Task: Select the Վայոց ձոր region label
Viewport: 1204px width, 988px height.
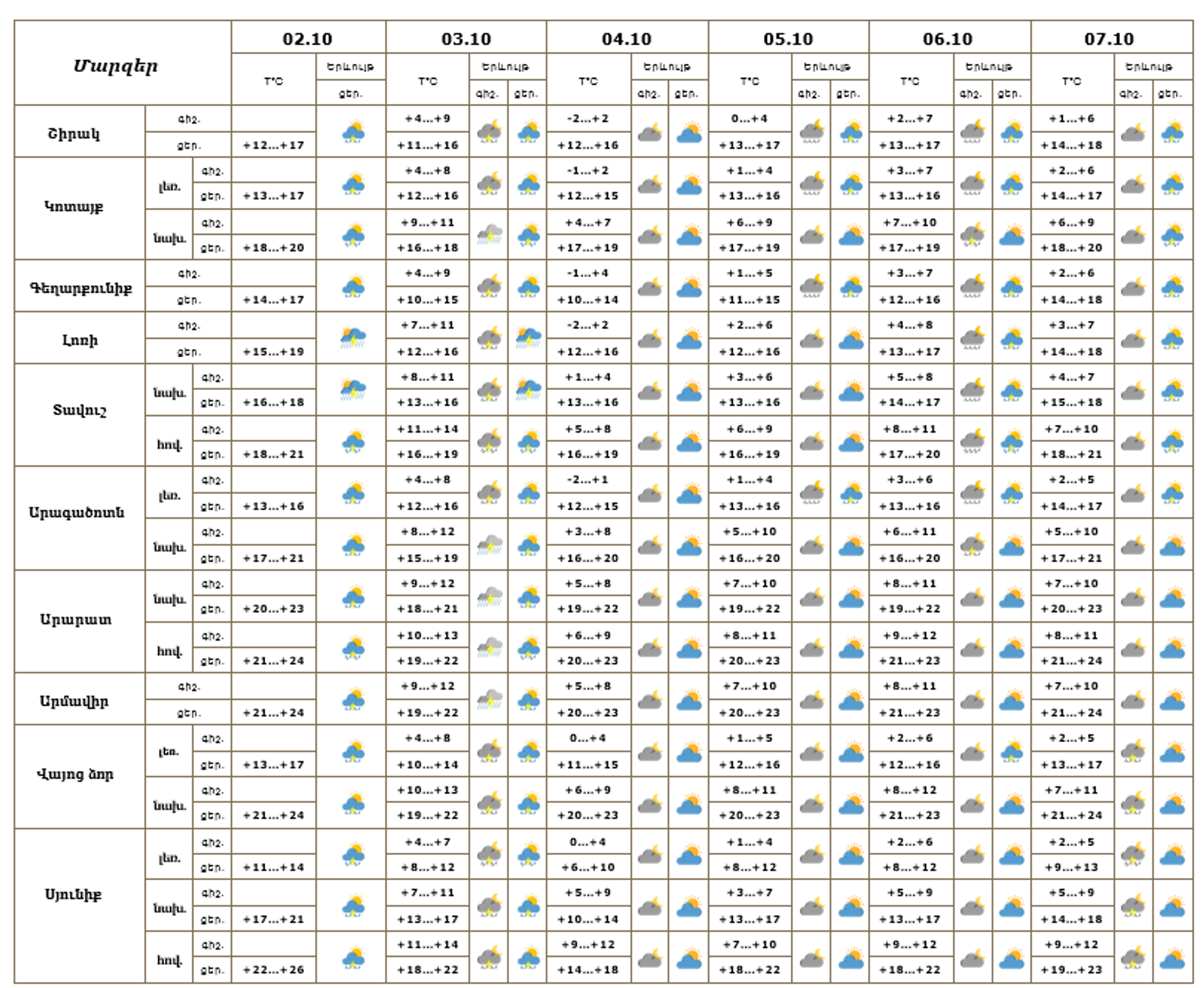Action: tap(75, 774)
